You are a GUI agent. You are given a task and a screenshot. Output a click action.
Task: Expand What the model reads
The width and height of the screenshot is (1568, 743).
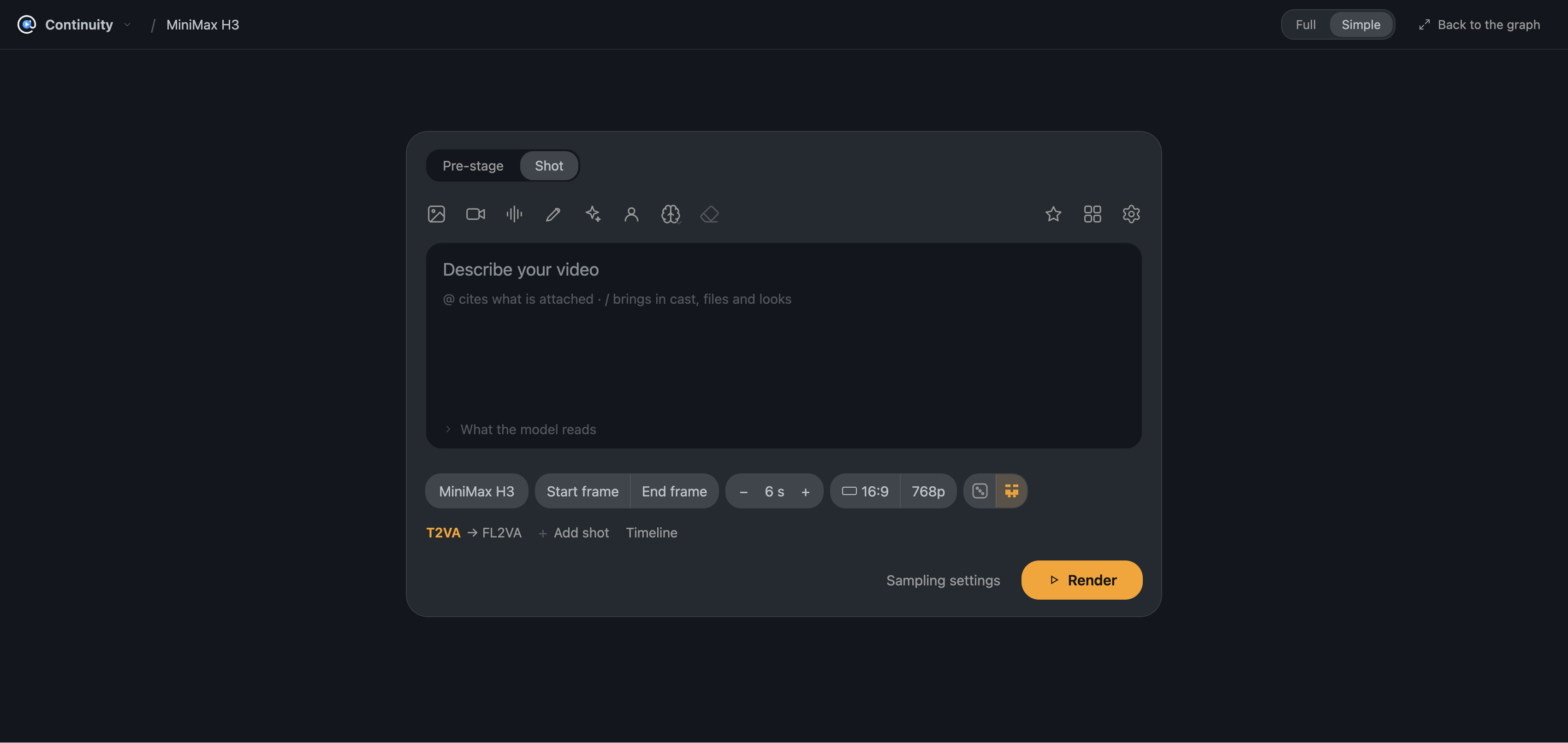coord(521,430)
